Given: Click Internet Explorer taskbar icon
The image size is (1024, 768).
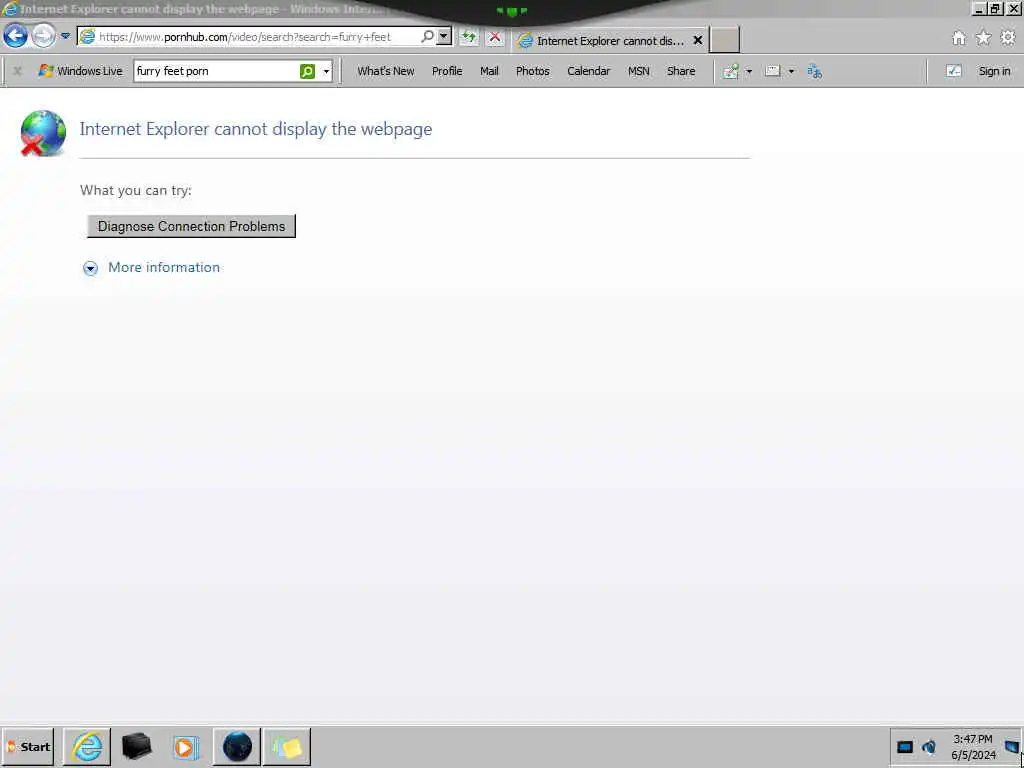Looking at the screenshot, I should point(87,746).
